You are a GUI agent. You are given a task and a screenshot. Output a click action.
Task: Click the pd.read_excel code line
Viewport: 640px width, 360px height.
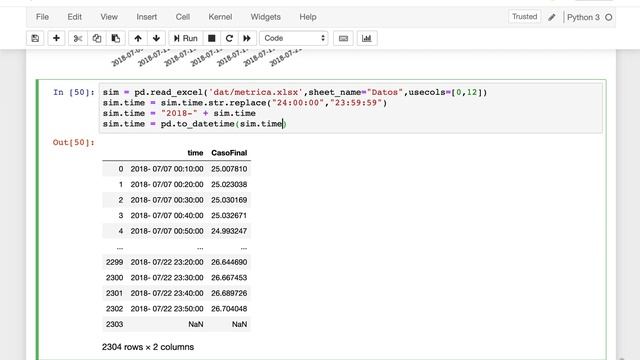click(295, 92)
